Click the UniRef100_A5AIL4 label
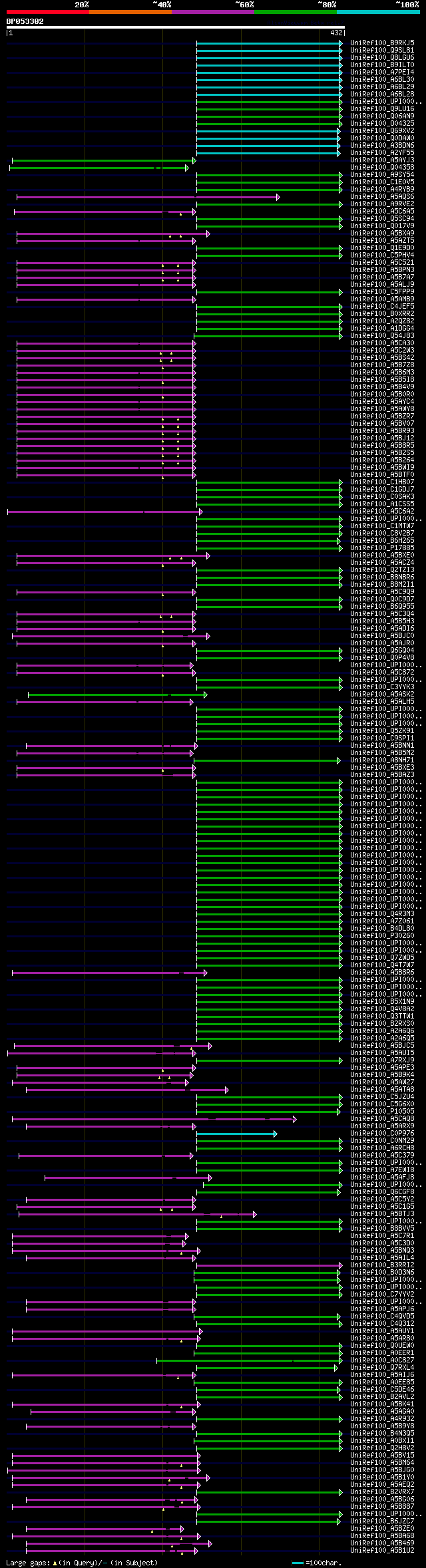The image size is (426, 1568). (382, 1258)
